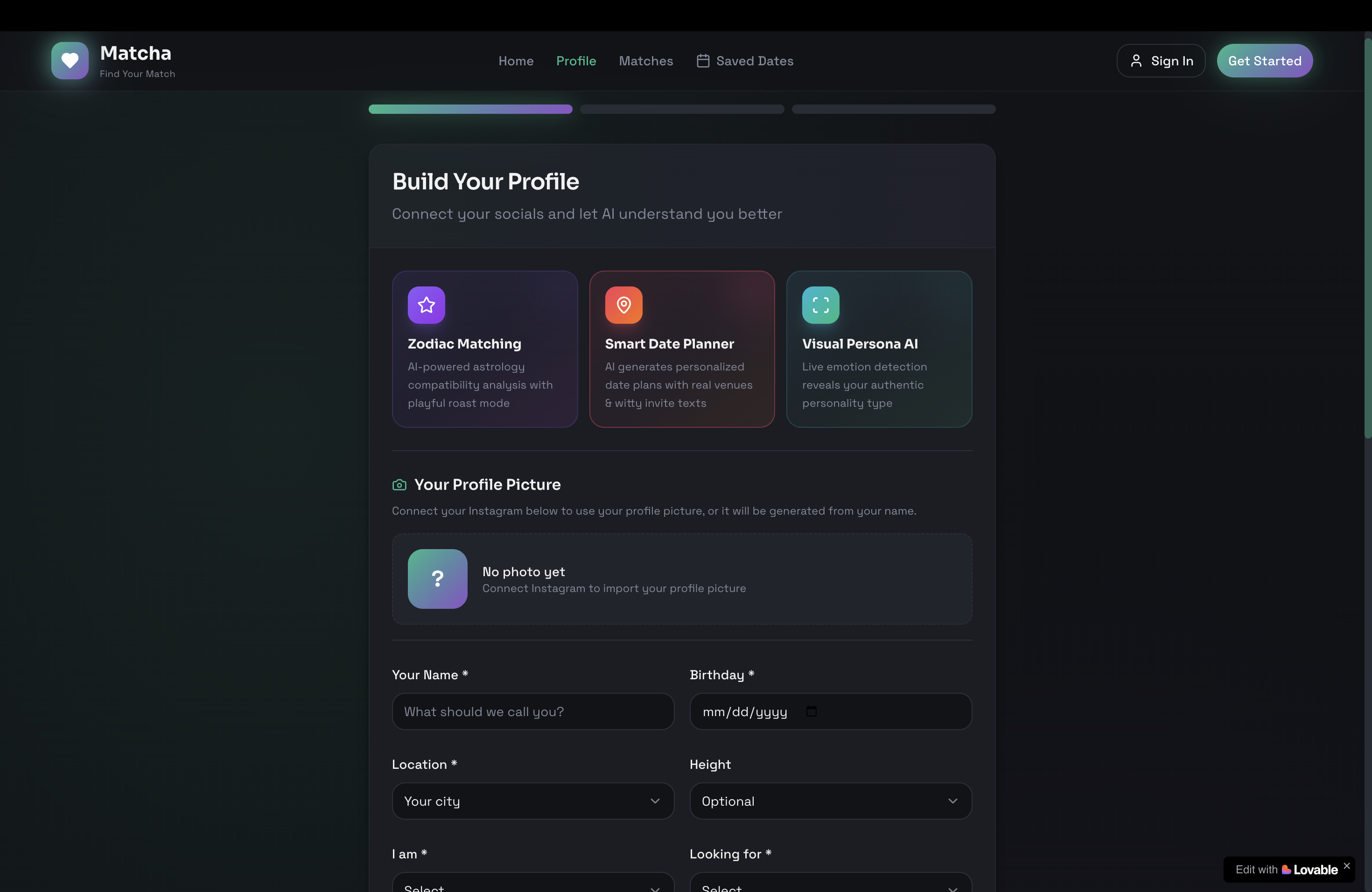Click the Smart Date Planner pin icon
The width and height of the screenshot is (1372, 892).
(623, 305)
